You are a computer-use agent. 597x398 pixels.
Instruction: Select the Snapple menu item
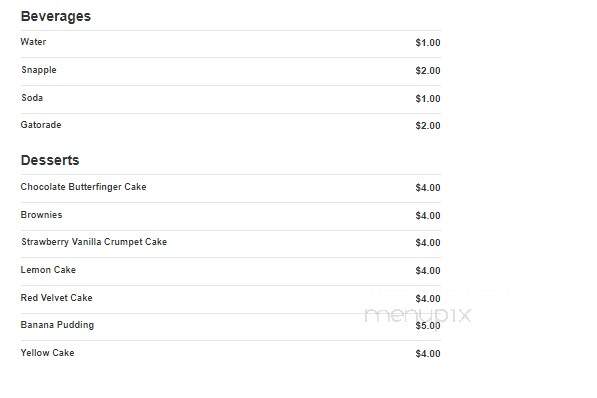pos(39,70)
